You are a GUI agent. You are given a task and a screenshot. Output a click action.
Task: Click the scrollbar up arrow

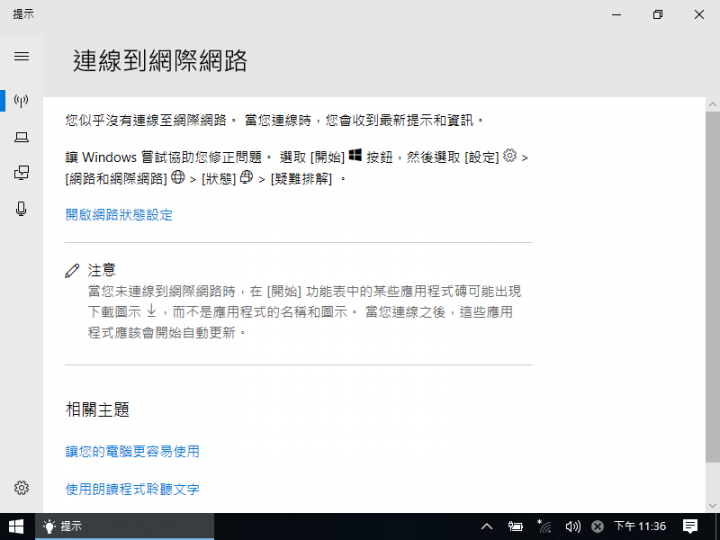pos(713,104)
